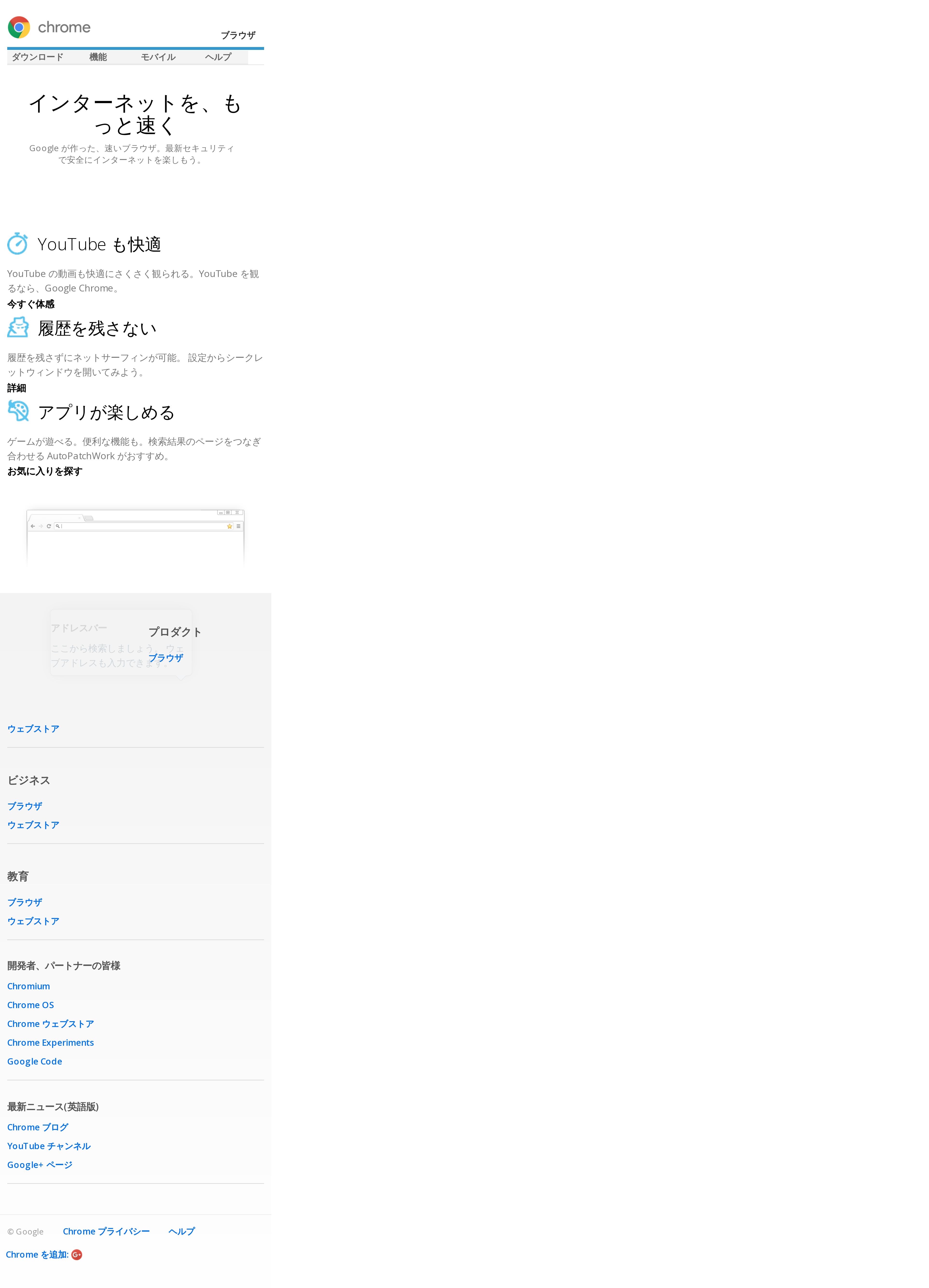929x1288 pixels.
Task: Click the 開発者、パートナーの皆様 heading
Action: (x=64, y=965)
